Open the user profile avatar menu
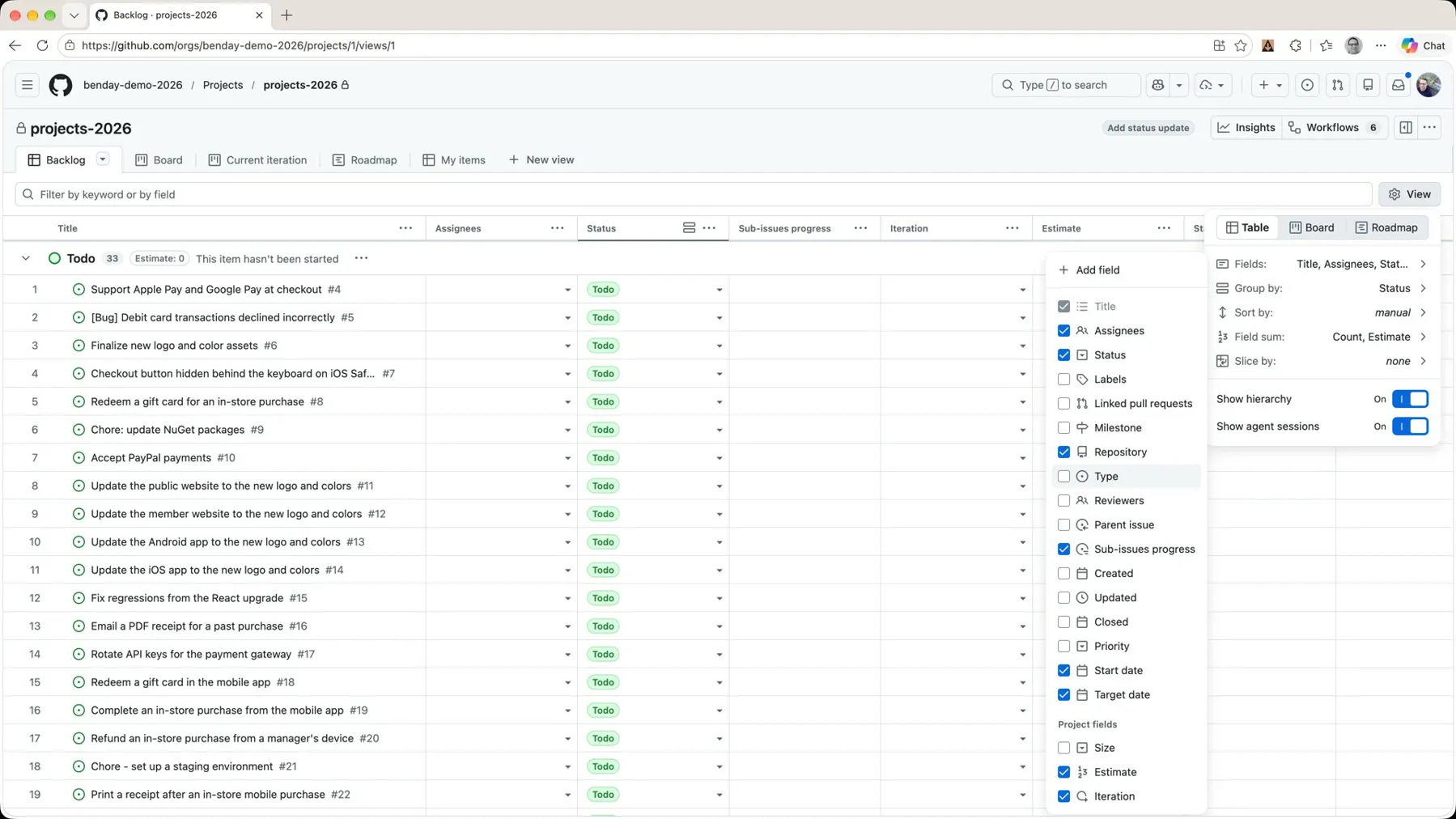 1428,85
